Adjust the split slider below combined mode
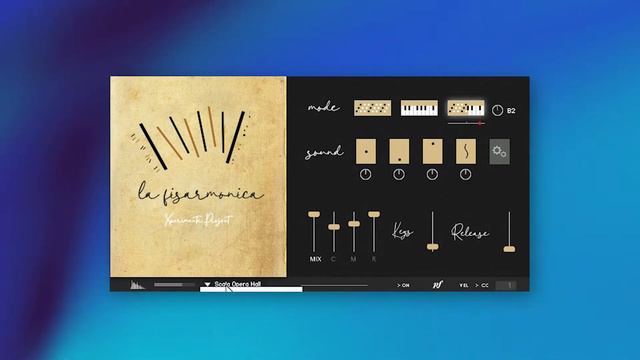This screenshot has width=640, height=360. click(x=466, y=122)
